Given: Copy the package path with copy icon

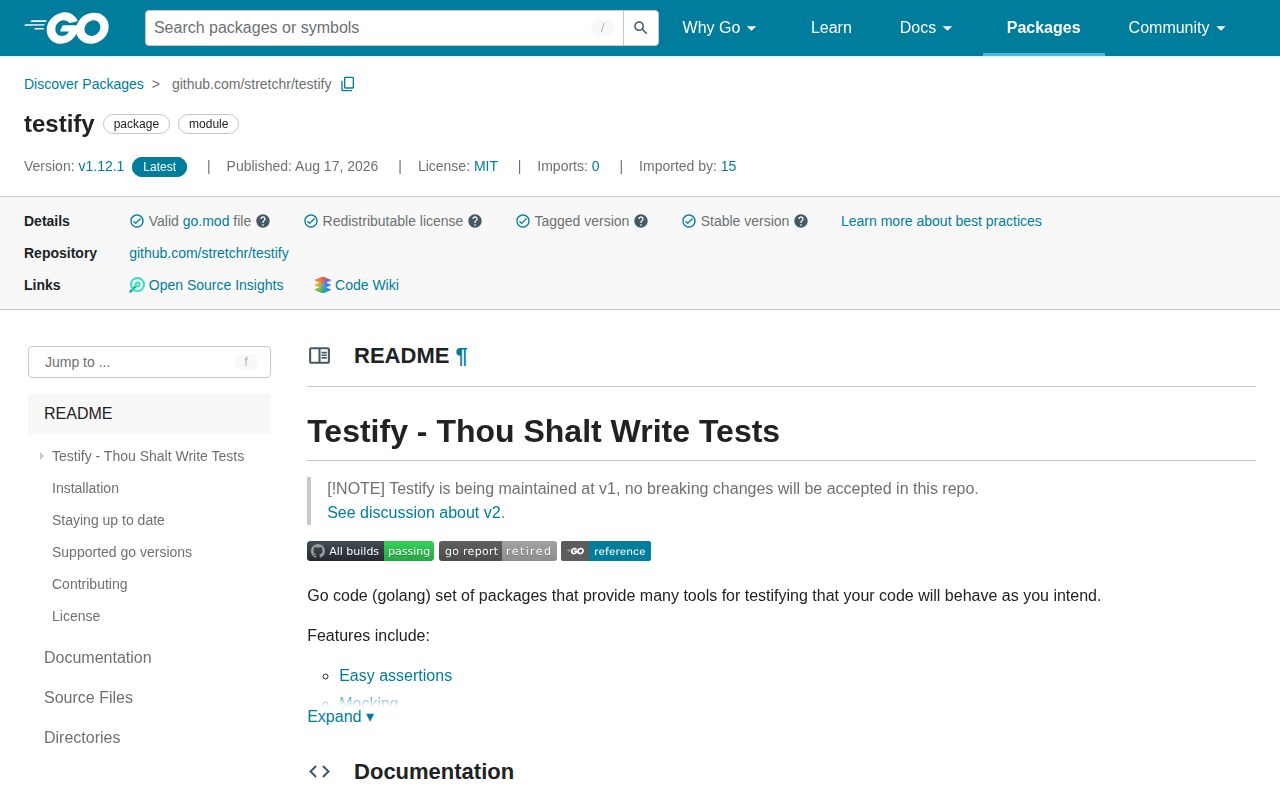Looking at the screenshot, I should pos(348,84).
